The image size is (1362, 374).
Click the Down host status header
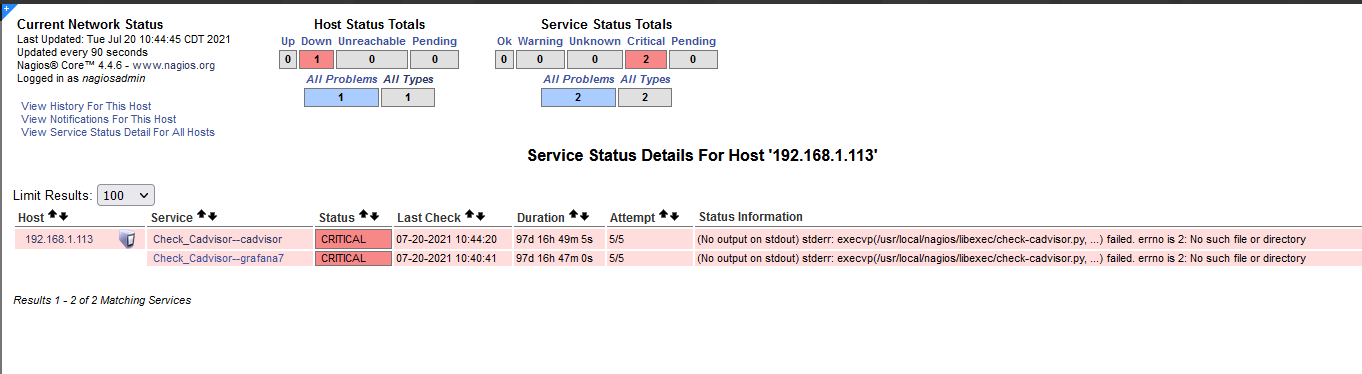(x=316, y=41)
